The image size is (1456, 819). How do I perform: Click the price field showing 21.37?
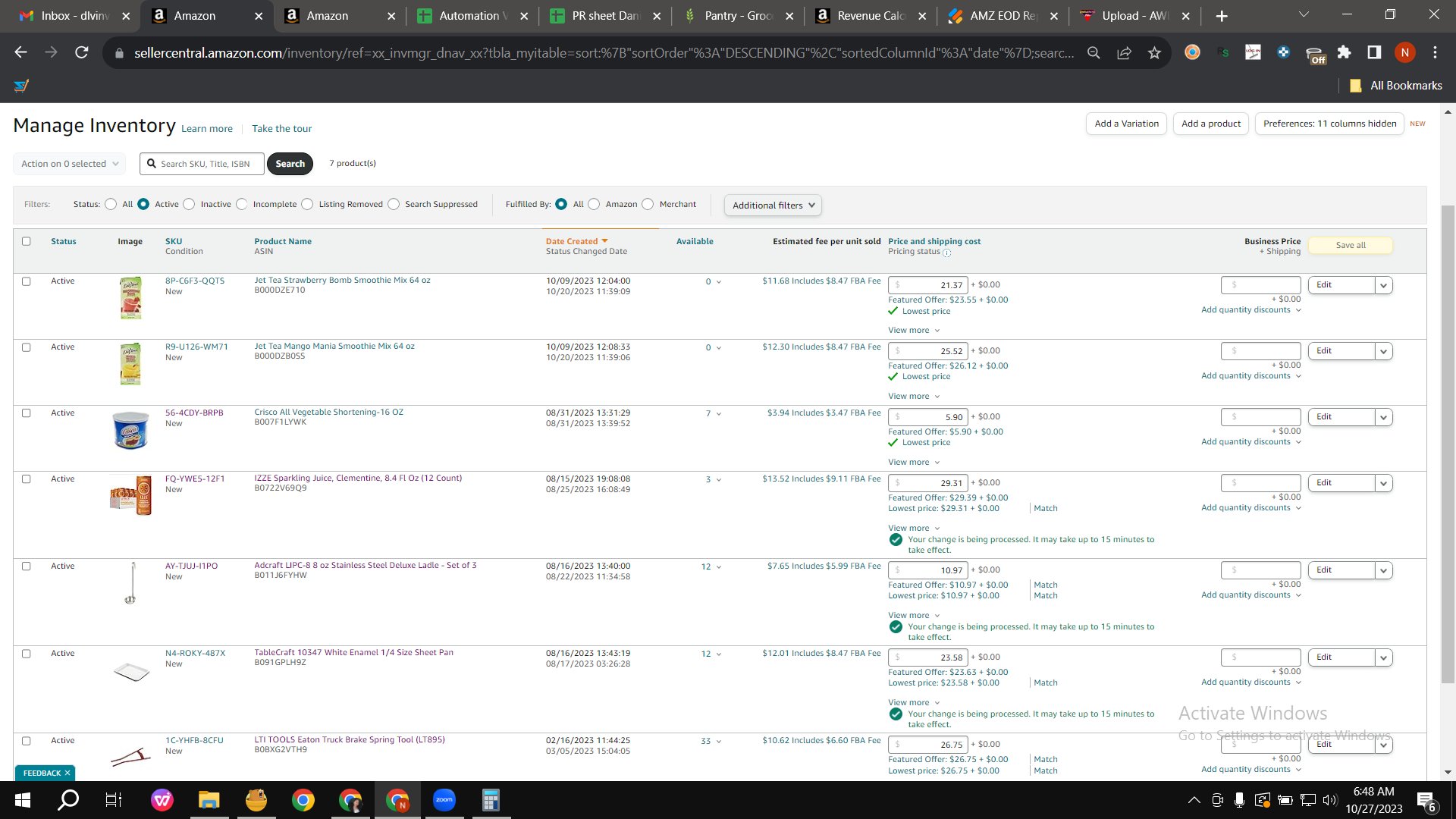coord(928,285)
